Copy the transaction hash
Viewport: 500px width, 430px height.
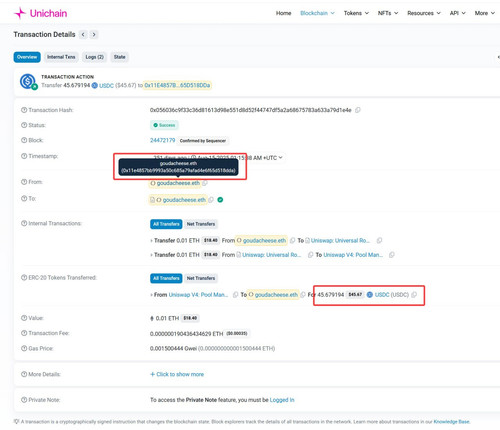click(358, 110)
